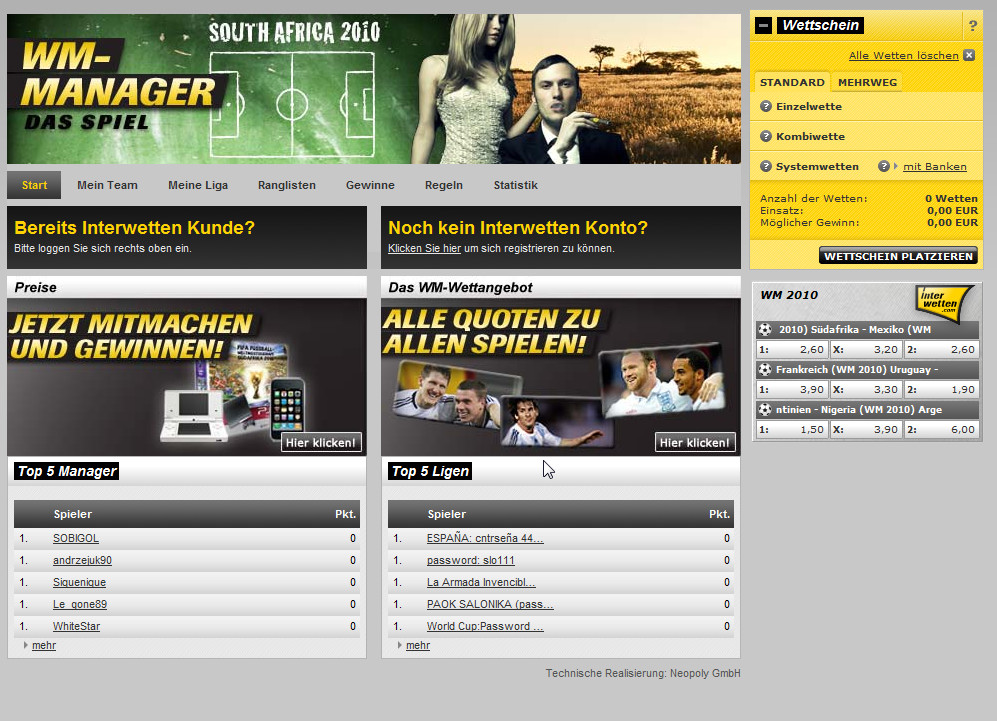Click soccer ball icon for Frankreich Uruguay match

(x=766, y=369)
